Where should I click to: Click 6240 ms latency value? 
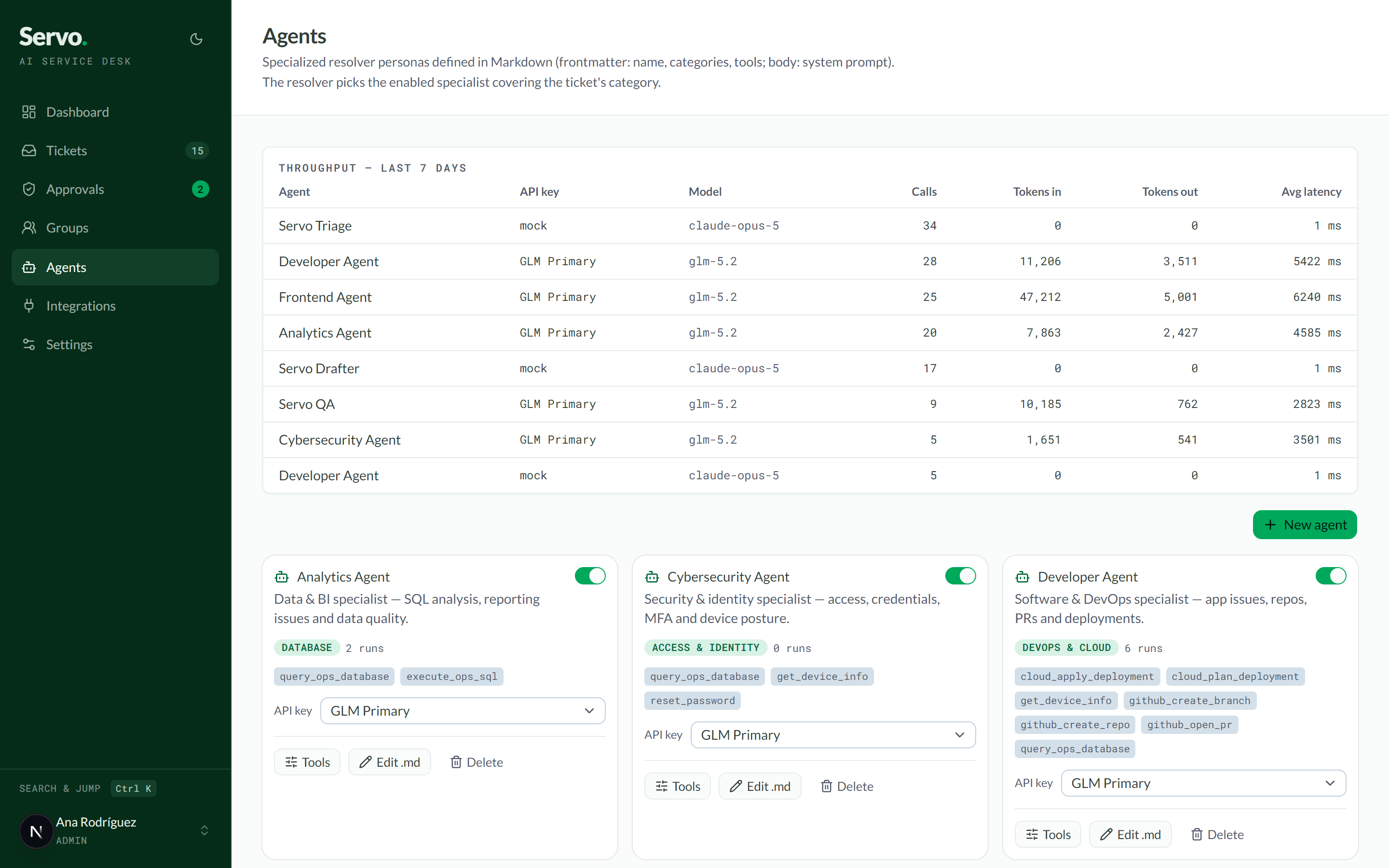(x=1317, y=297)
